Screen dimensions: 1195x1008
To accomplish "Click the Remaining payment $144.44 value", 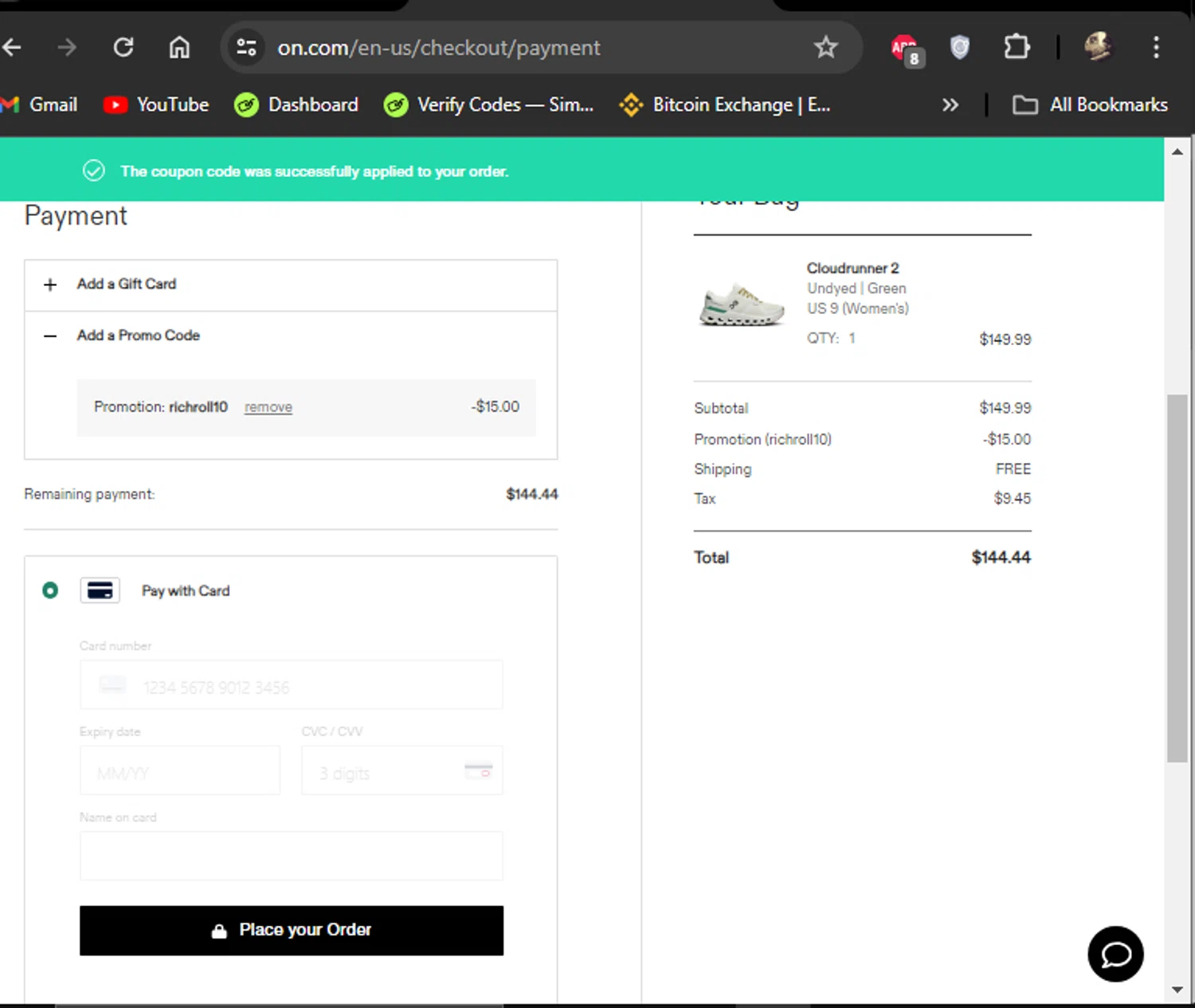I will (x=532, y=494).
